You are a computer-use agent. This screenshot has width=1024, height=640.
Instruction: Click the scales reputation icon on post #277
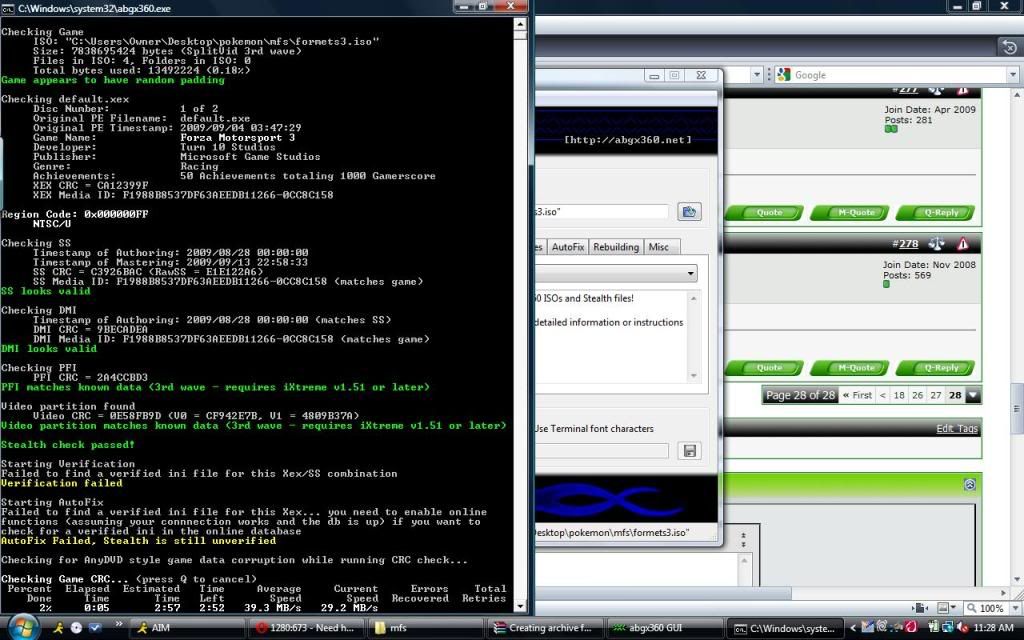click(936, 90)
